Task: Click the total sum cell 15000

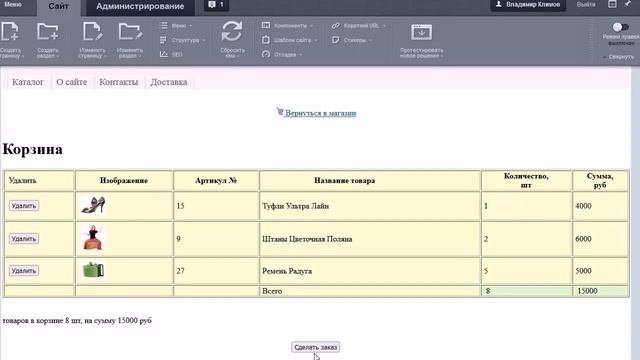Action: point(600,291)
